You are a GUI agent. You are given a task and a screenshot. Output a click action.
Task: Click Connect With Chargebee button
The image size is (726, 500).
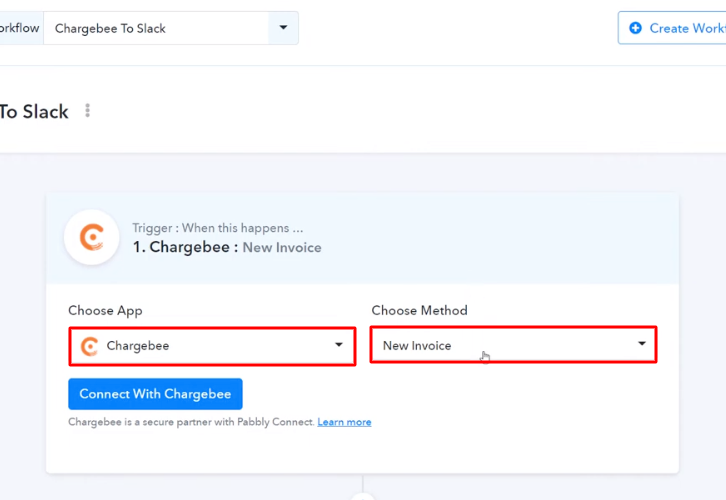[x=155, y=394]
